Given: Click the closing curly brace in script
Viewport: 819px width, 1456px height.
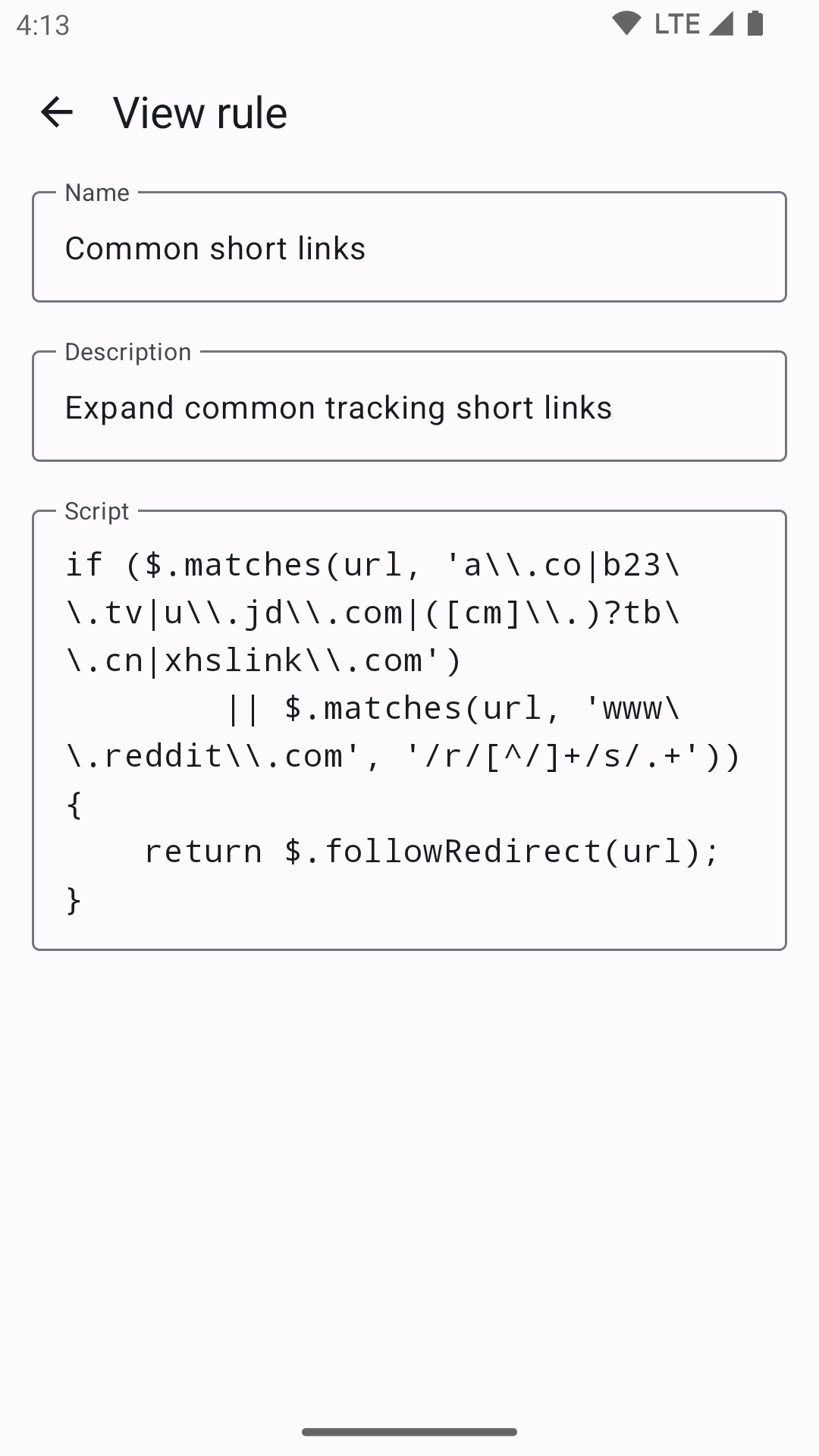Looking at the screenshot, I should coord(74,900).
